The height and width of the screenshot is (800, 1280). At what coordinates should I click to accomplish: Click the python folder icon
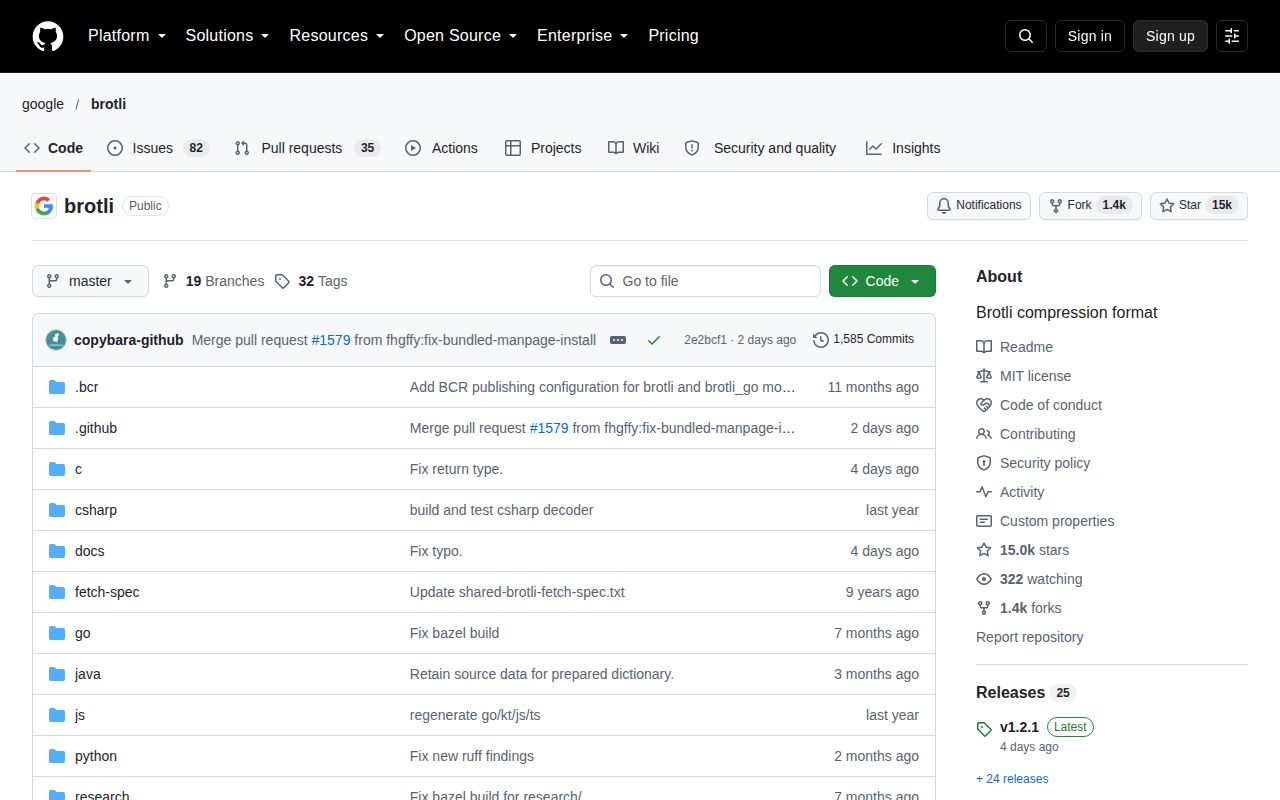[57, 756]
